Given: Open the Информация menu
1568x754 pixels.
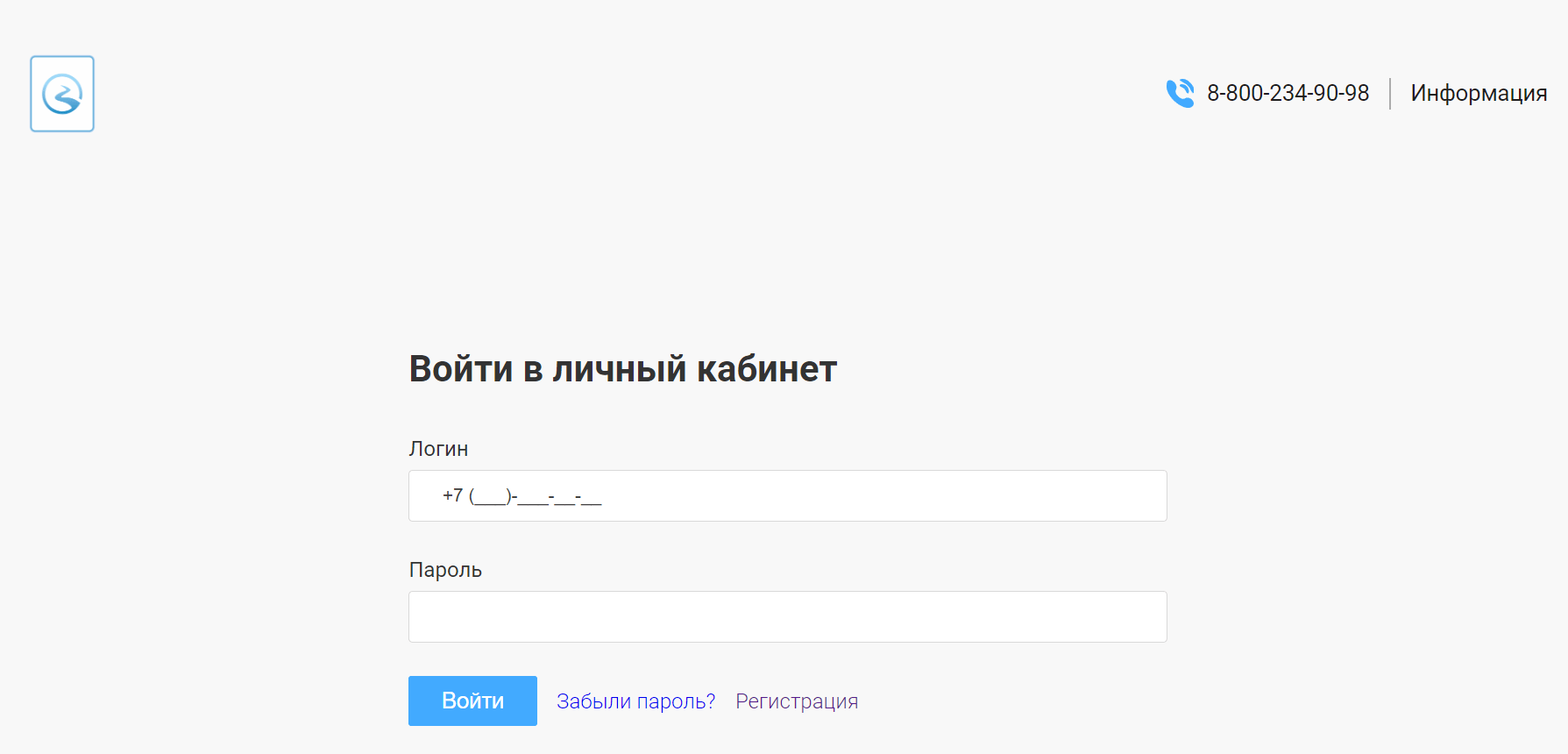Looking at the screenshot, I should (x=1479, y=93).
